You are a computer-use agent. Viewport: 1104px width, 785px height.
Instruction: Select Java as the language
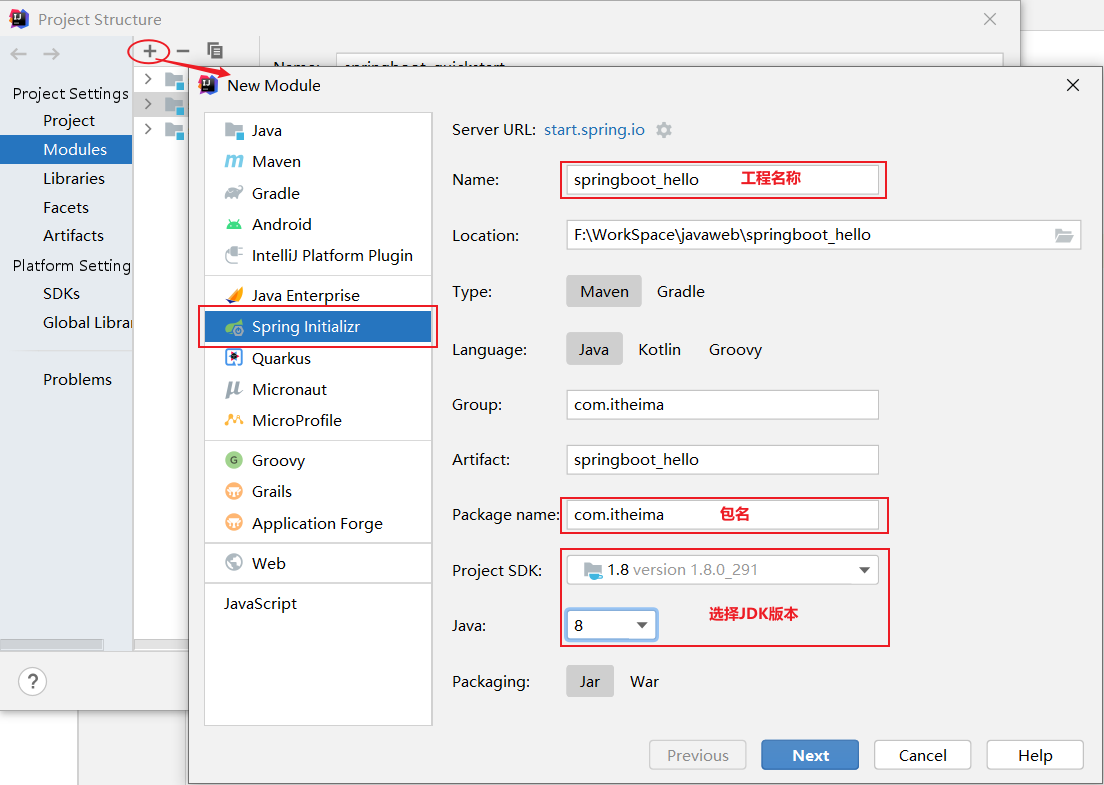[594, 349]
